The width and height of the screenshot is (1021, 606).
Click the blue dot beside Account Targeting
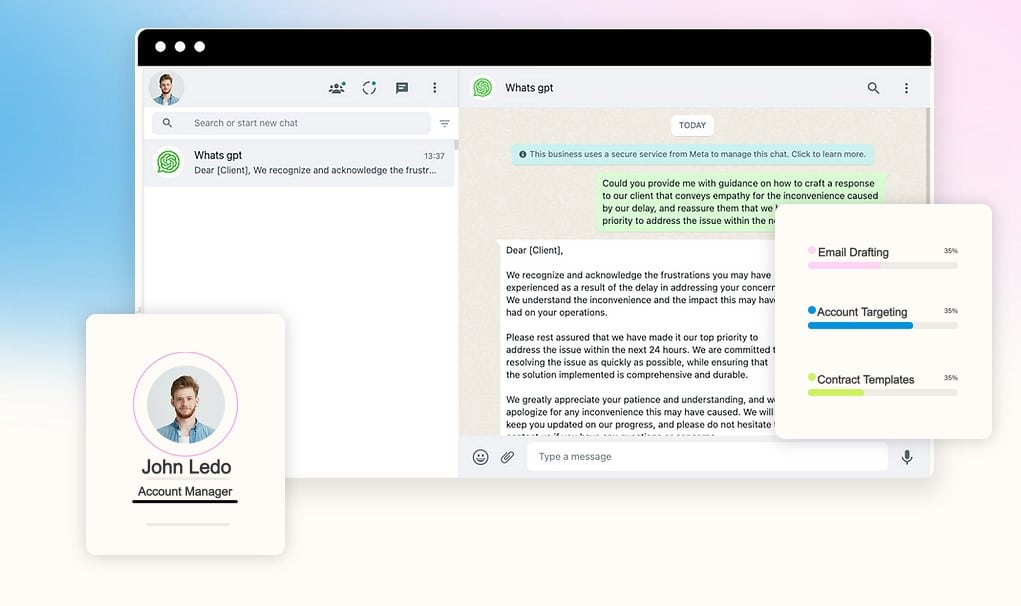pos(811,310)
